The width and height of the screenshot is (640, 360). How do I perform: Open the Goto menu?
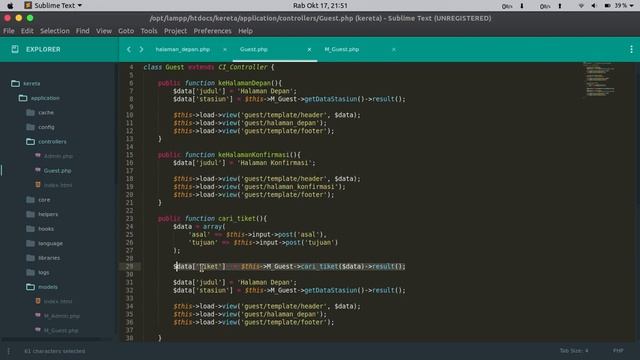click(126, 31)
